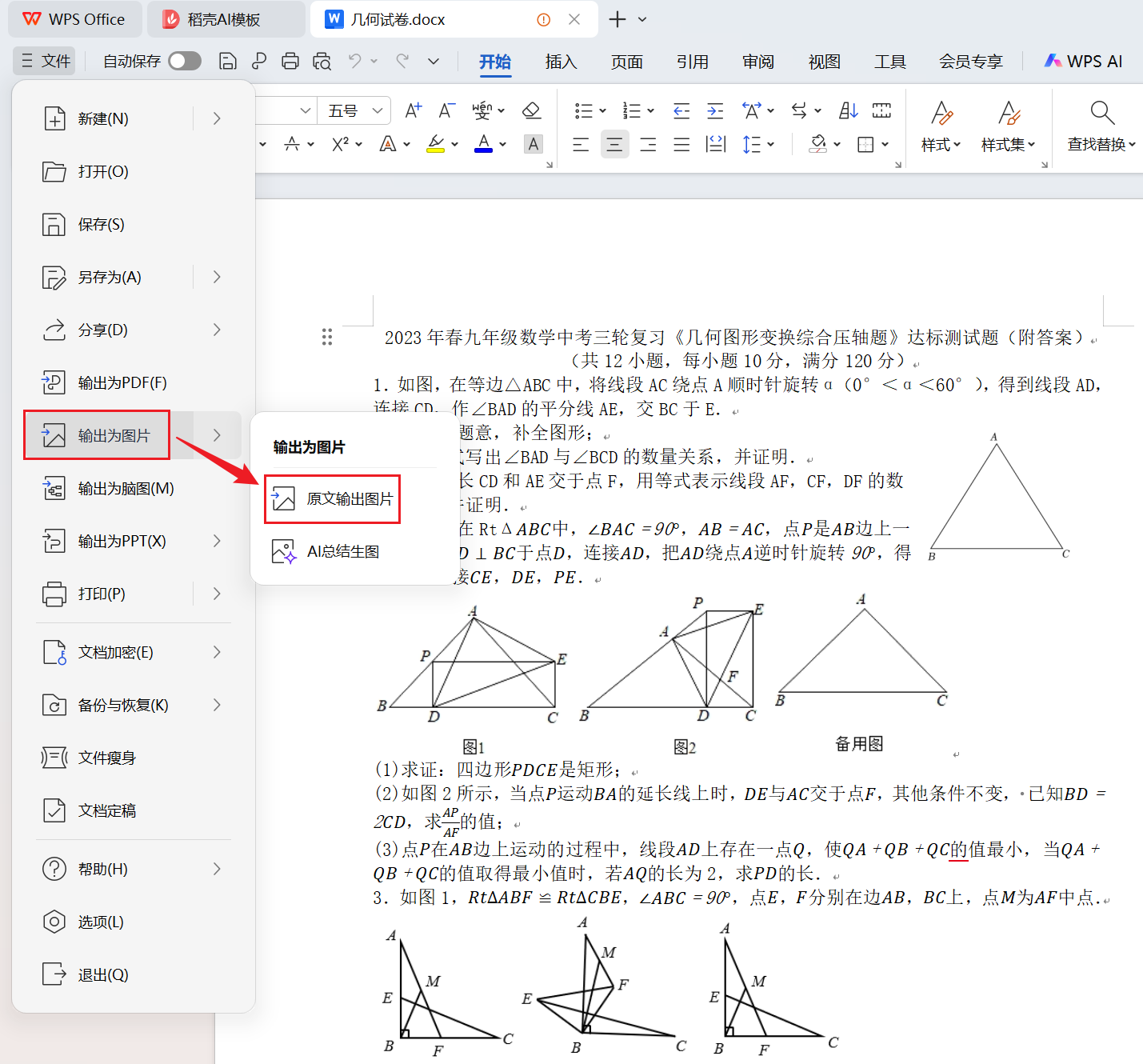1143x1064 pixels.
Task: Expand the 另存为 submenu arrow
Action: 217,277
